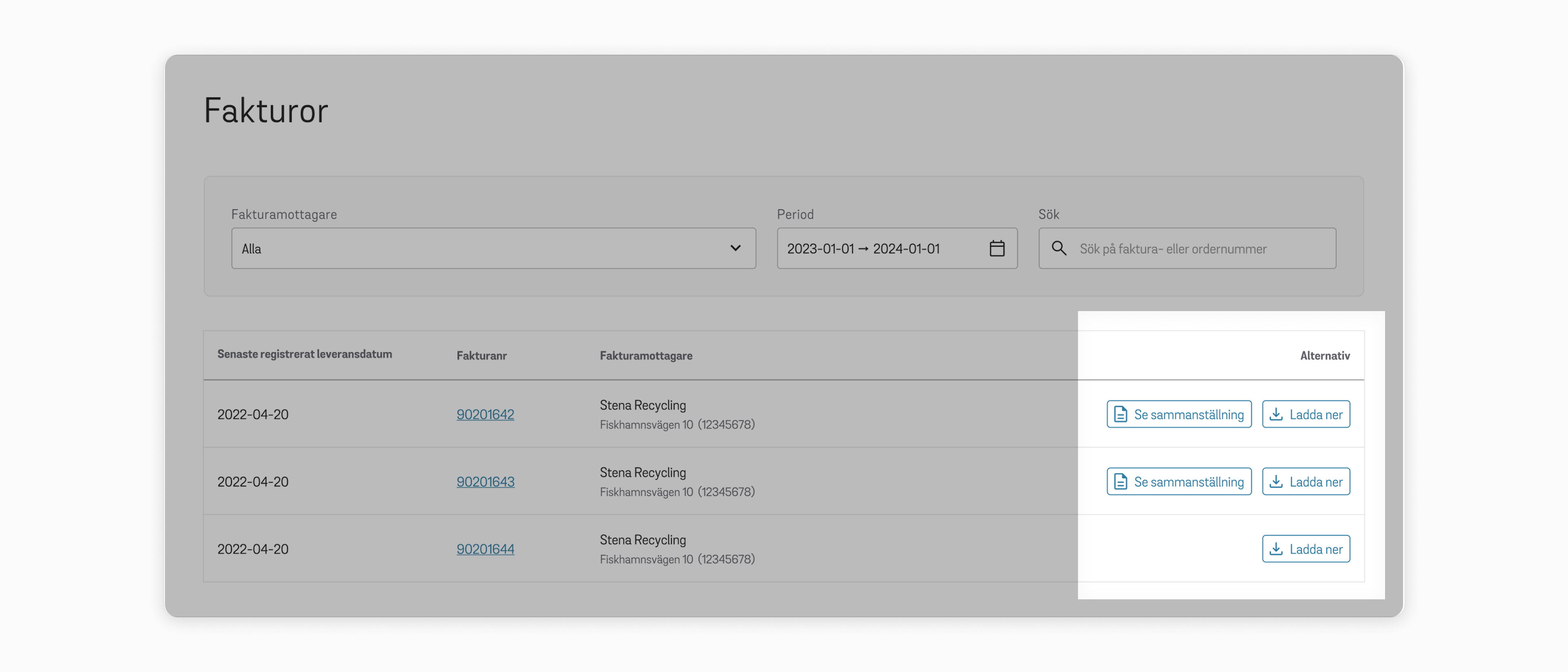1568x672 pixels.
Task: Click the Alternativ column header
Action: click(1325, 356)
